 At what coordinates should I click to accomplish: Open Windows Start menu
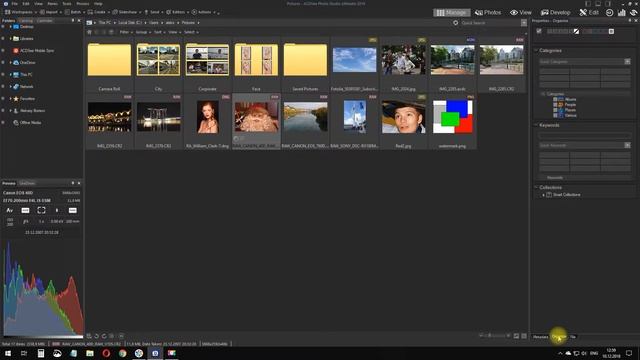click(x=8, y=353)
